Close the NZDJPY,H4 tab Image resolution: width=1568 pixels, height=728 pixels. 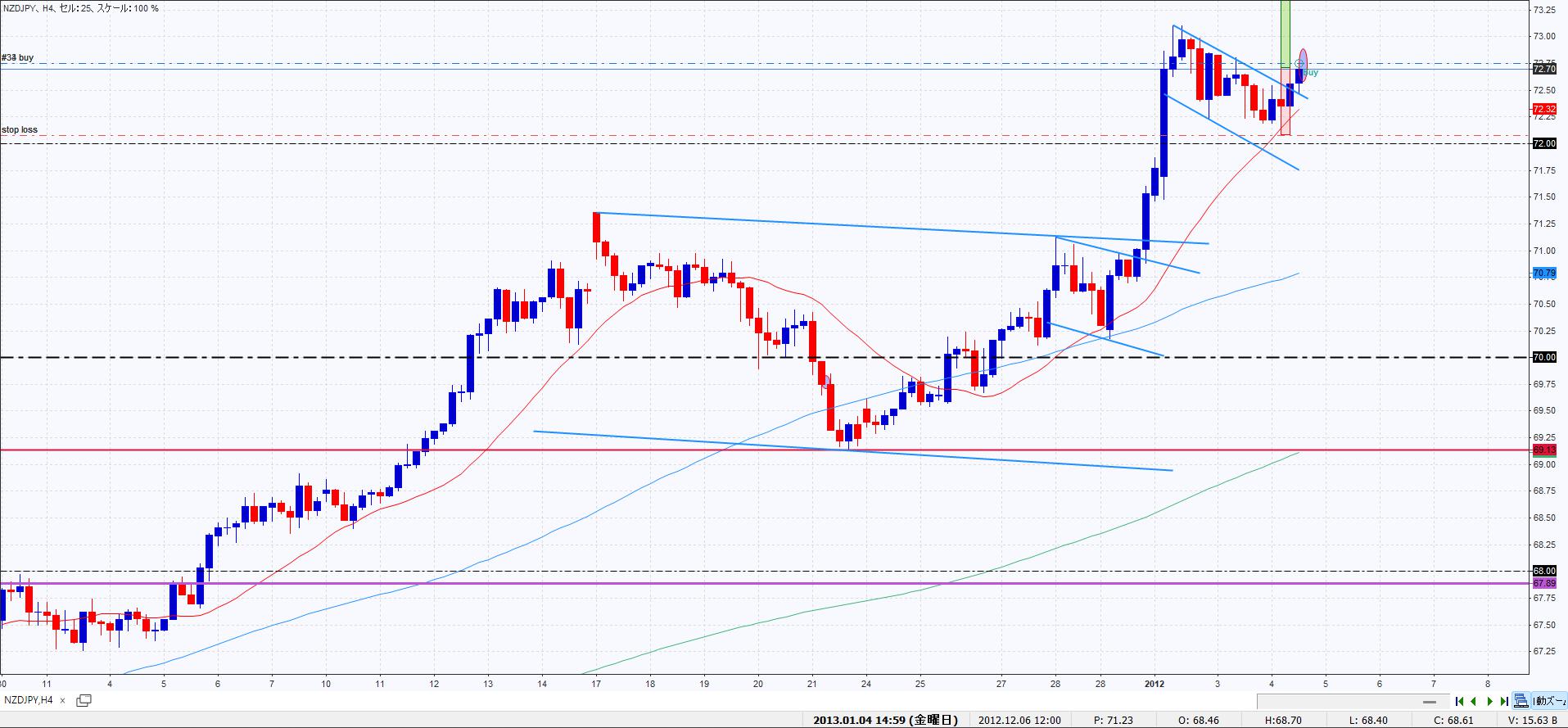63,701
